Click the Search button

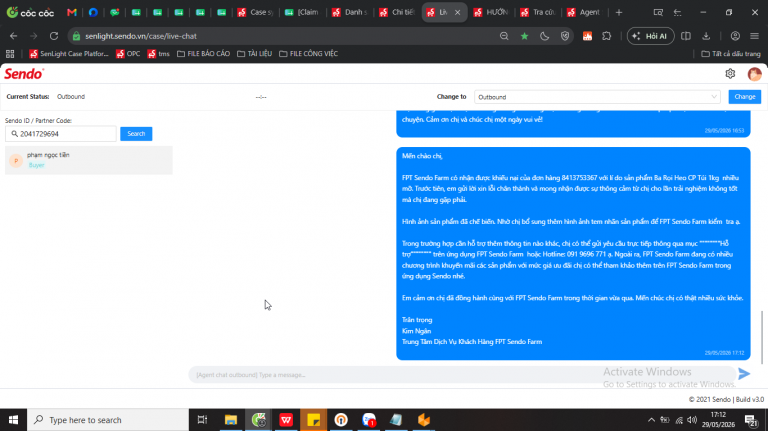136,134
